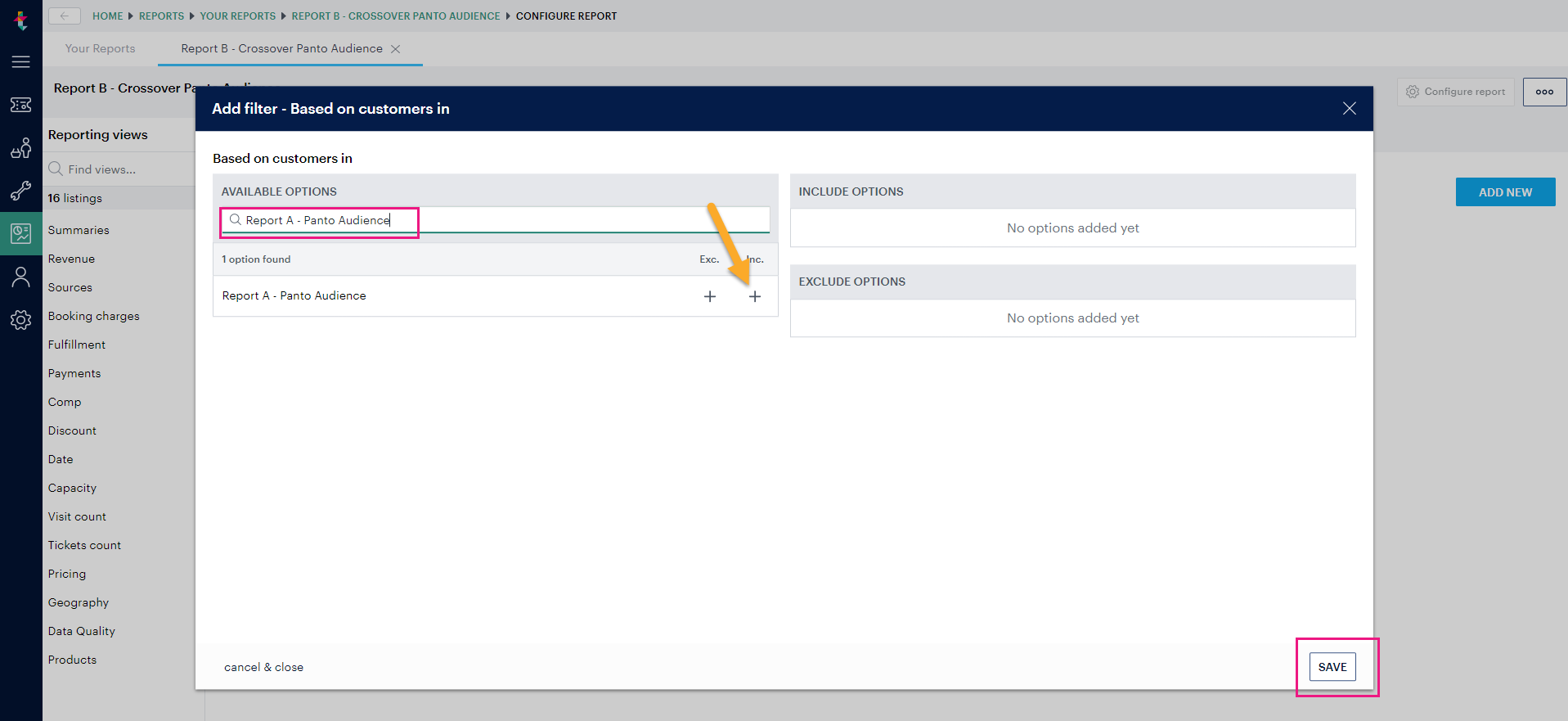Click the Find views search icon
Screen dimensions: 1568x721
pyautogui.click(x=56, y=169)
